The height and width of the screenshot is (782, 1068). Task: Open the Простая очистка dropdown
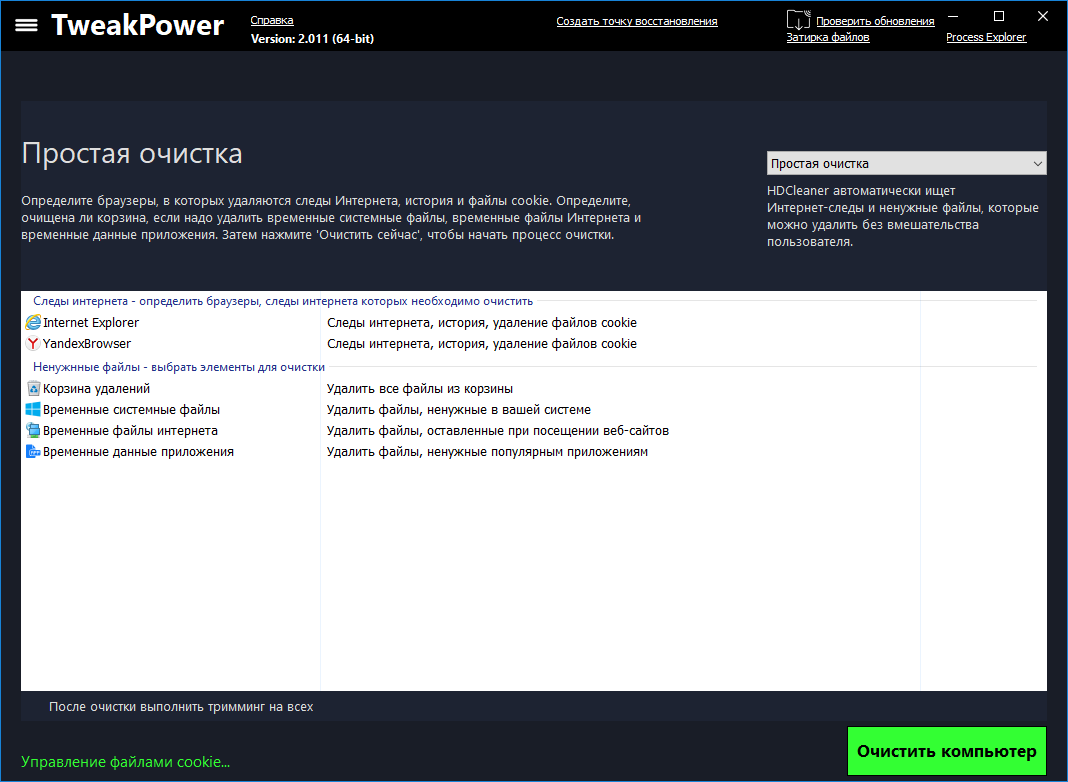tap(906, 163)
